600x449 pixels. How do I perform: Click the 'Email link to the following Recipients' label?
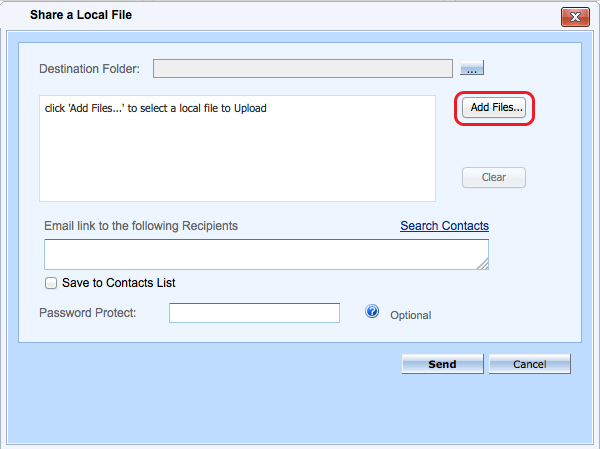pyautogui.click(x=141, y=226)
